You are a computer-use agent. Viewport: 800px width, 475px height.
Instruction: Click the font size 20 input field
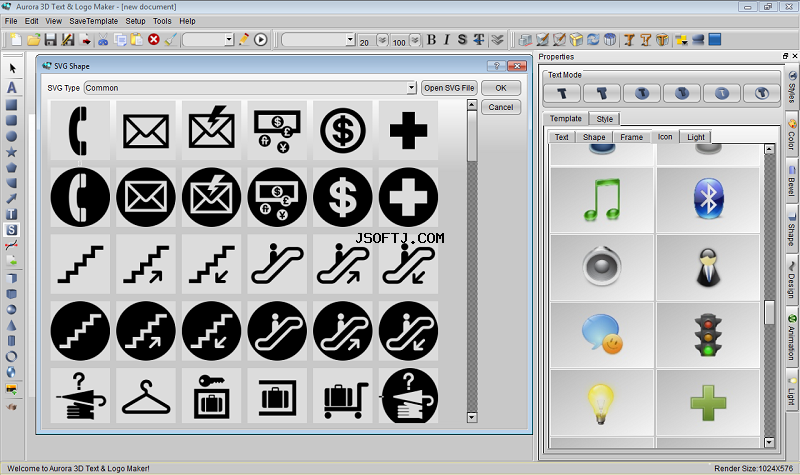click(366, 41)
